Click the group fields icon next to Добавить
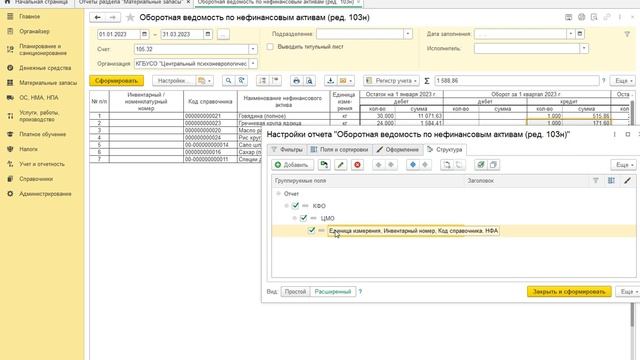The width and height of the screenshot is (640, 360). point(324,165)
